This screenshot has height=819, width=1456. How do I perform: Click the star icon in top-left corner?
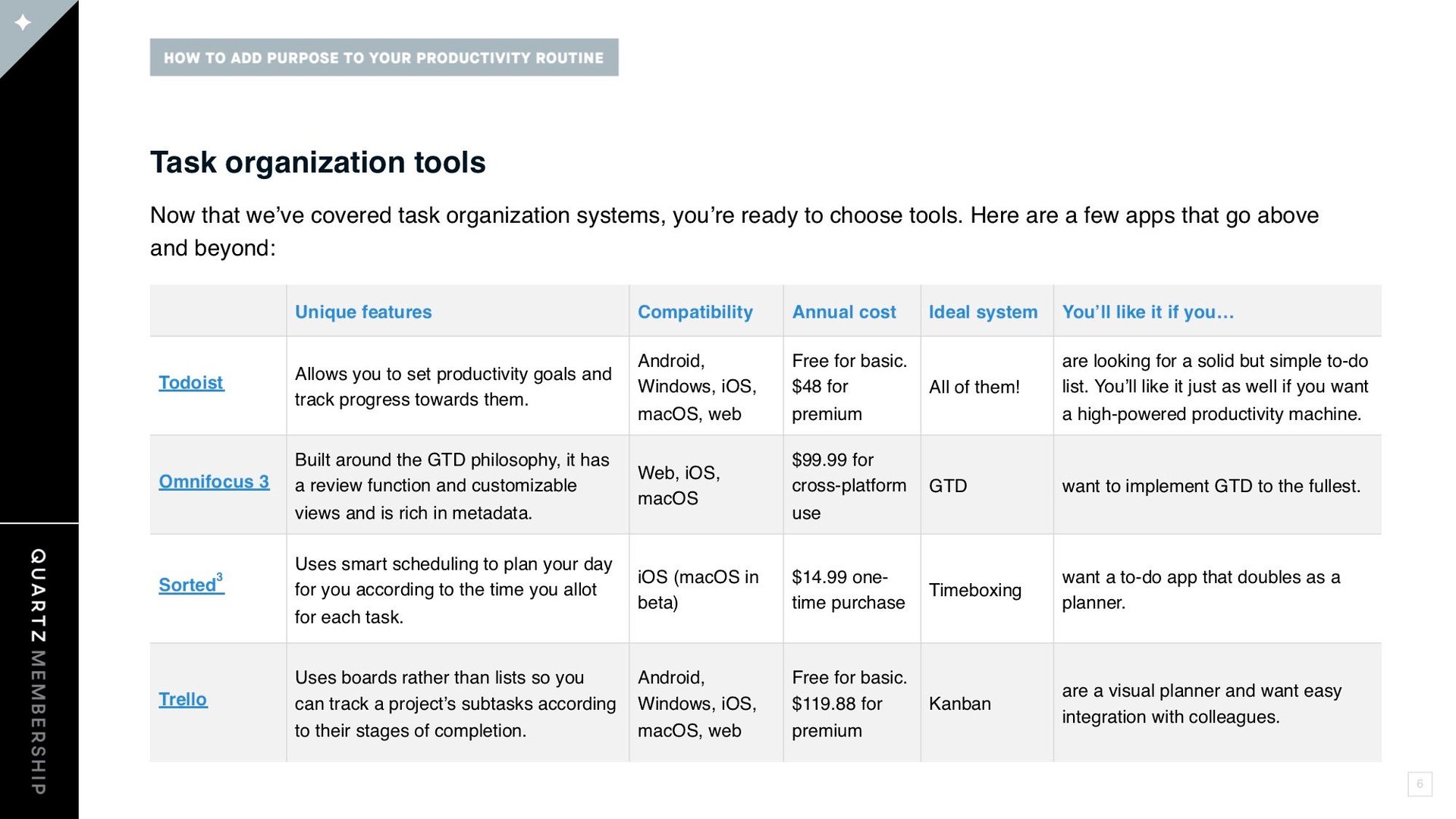coord(24,22)
